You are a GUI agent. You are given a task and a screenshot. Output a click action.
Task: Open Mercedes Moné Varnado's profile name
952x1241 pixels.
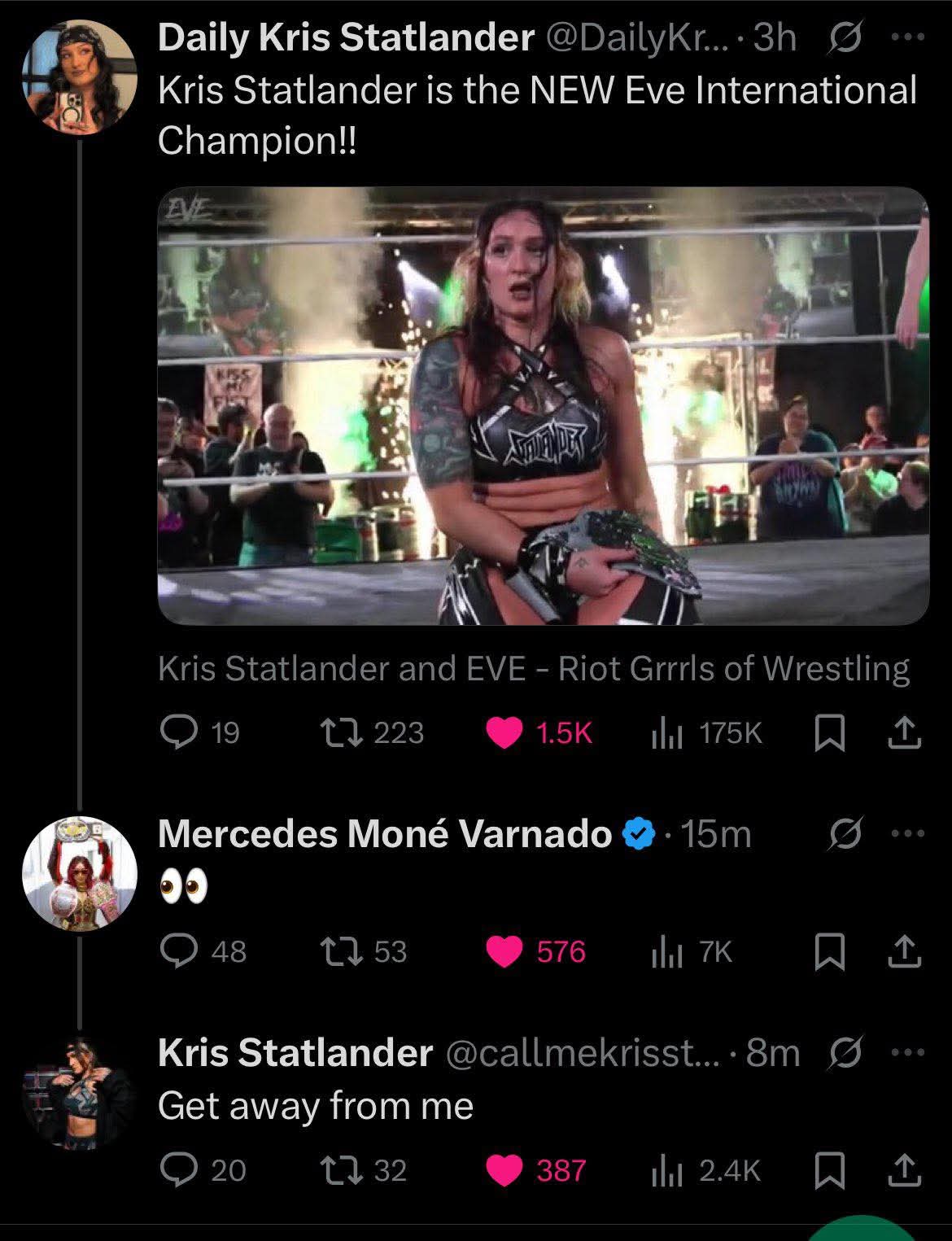(x=384, y=834)
